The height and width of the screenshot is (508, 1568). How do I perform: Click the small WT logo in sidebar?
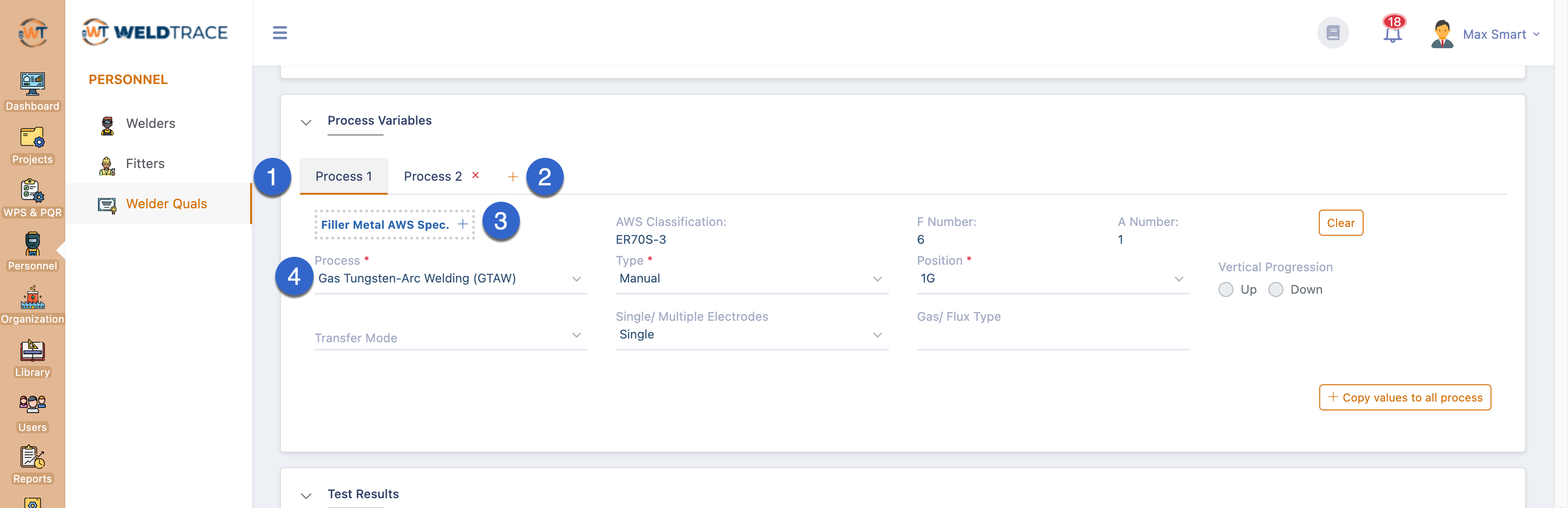click(x=32, y=32)
